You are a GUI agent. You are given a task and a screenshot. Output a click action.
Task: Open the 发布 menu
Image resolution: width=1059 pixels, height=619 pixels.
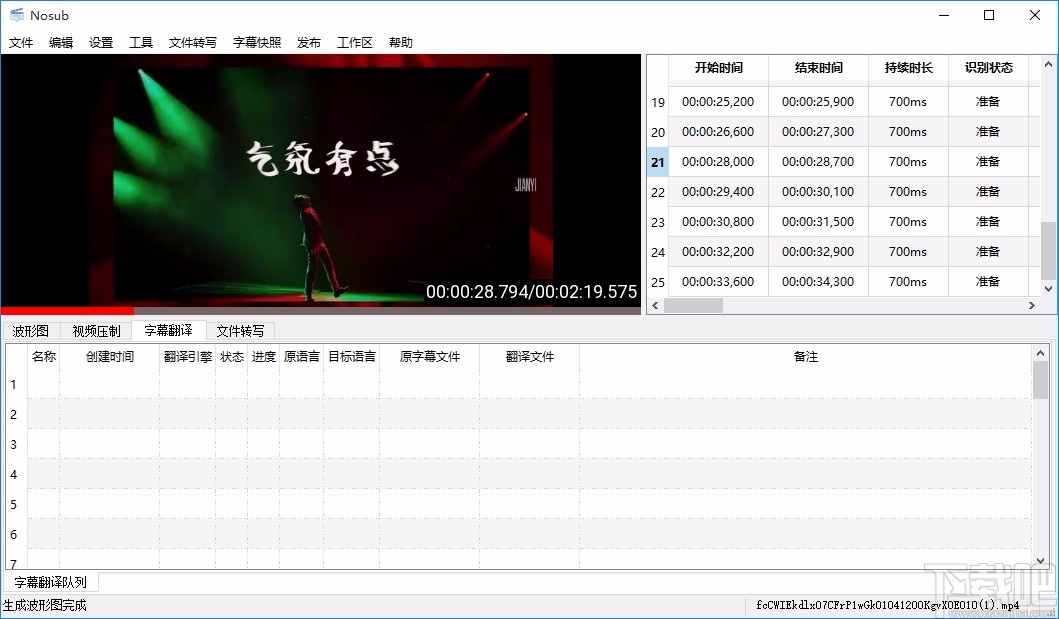pyautogui.click(x=309, y=43)
